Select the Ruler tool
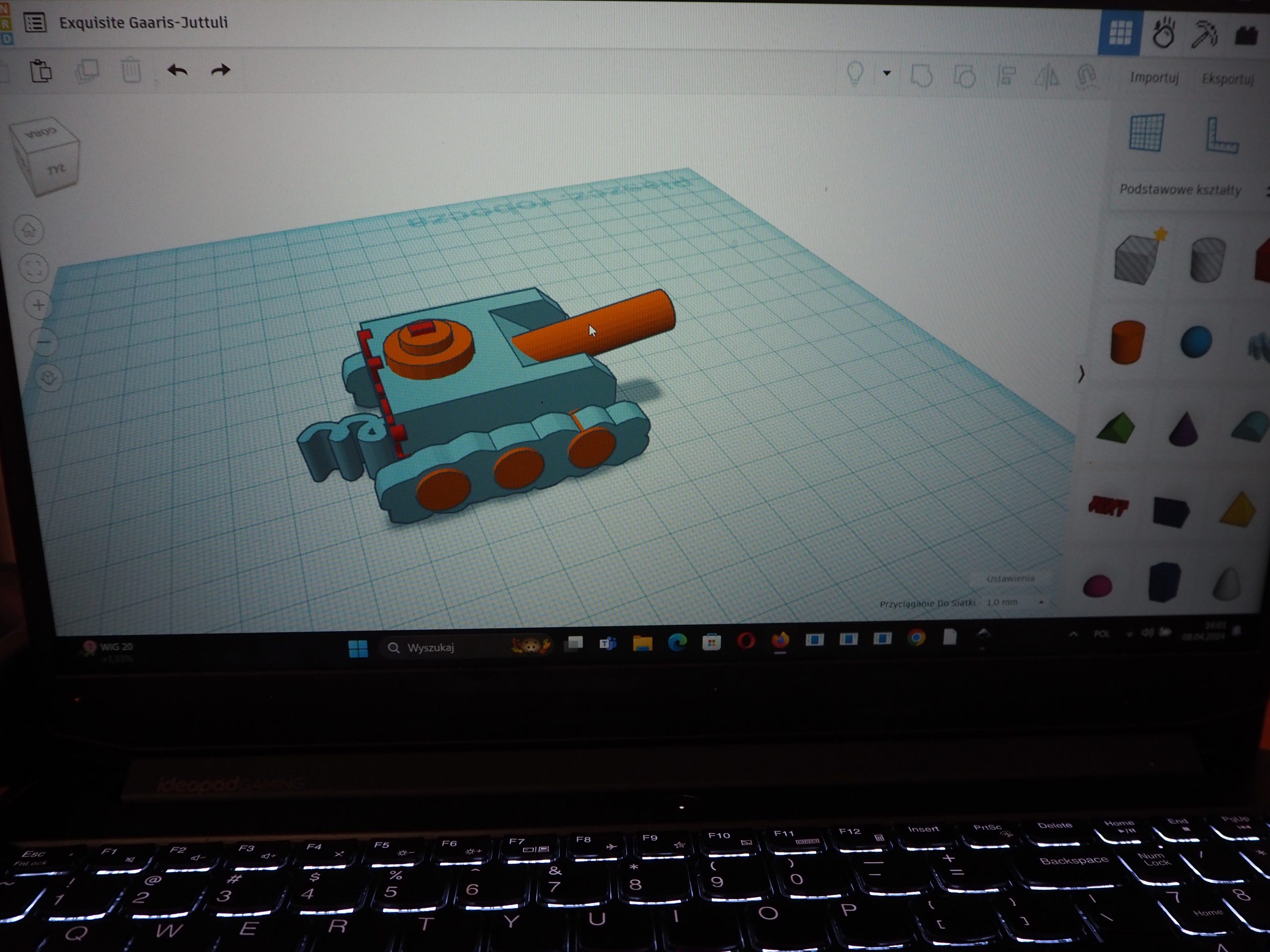 click(1221, 135)
